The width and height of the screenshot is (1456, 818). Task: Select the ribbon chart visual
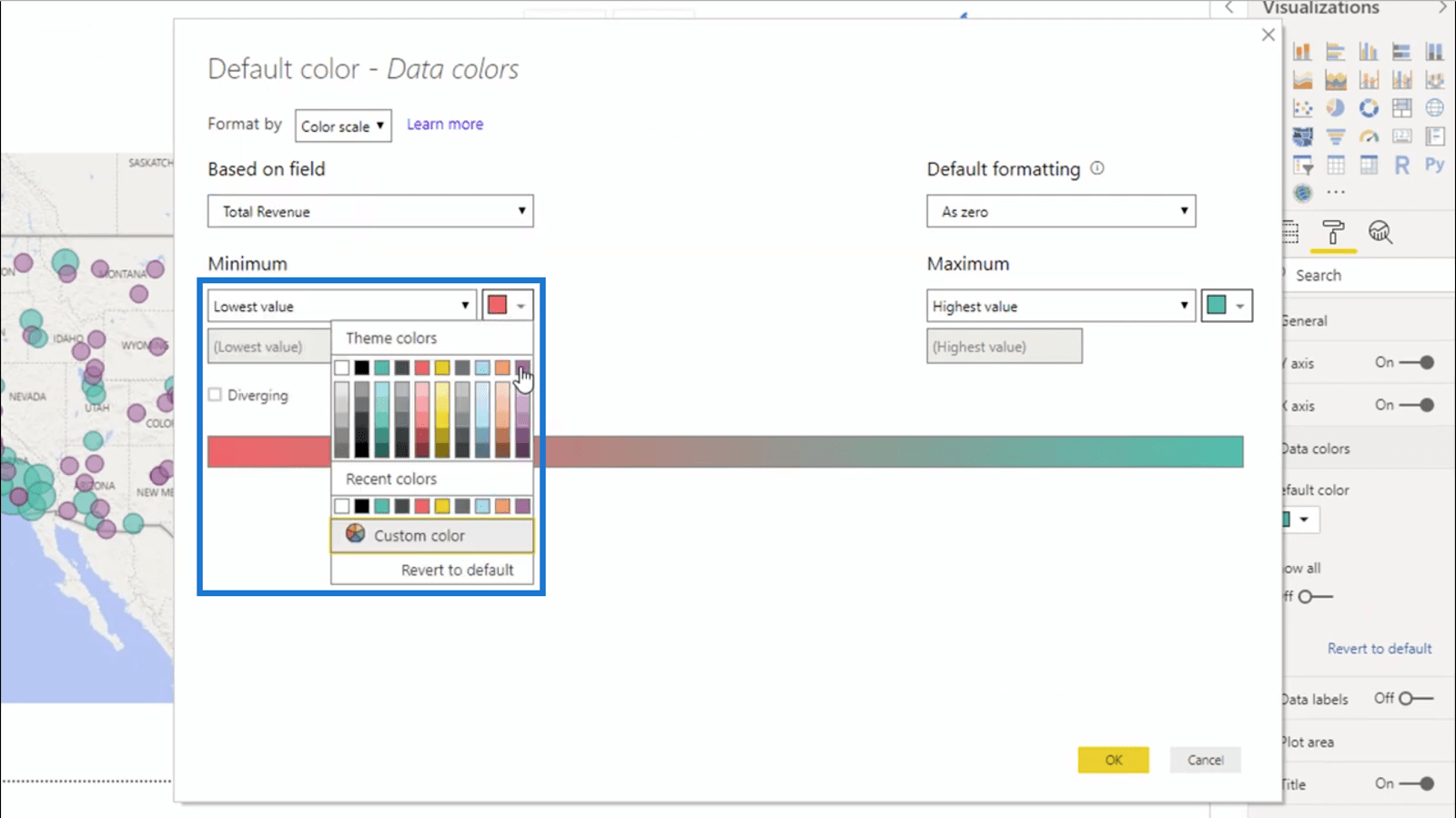(1434, 80)
